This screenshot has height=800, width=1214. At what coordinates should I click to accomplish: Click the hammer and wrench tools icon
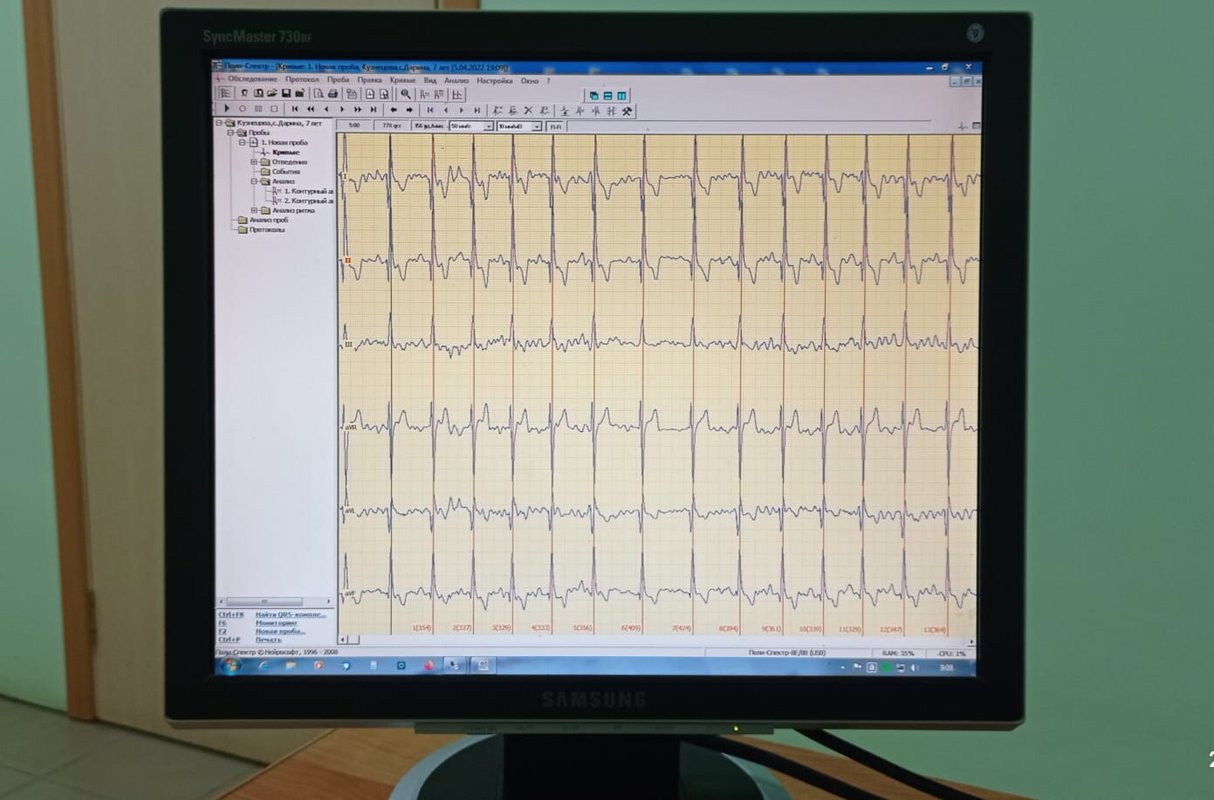coord(627,111)
